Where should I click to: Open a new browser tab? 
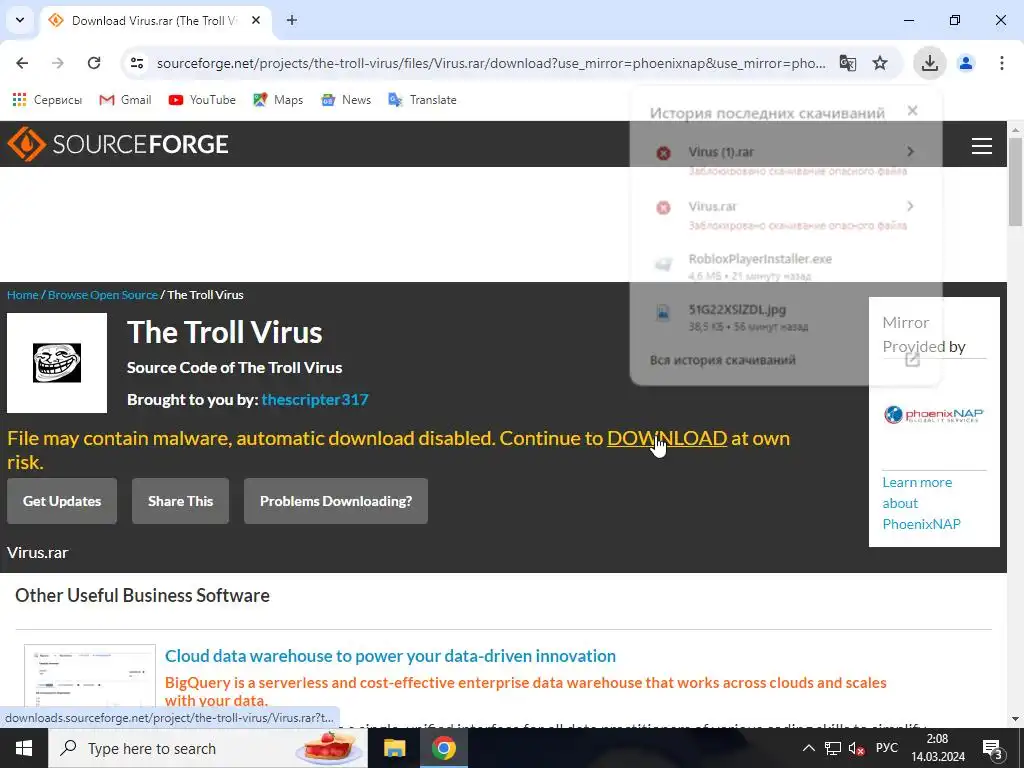coord(292,20)
